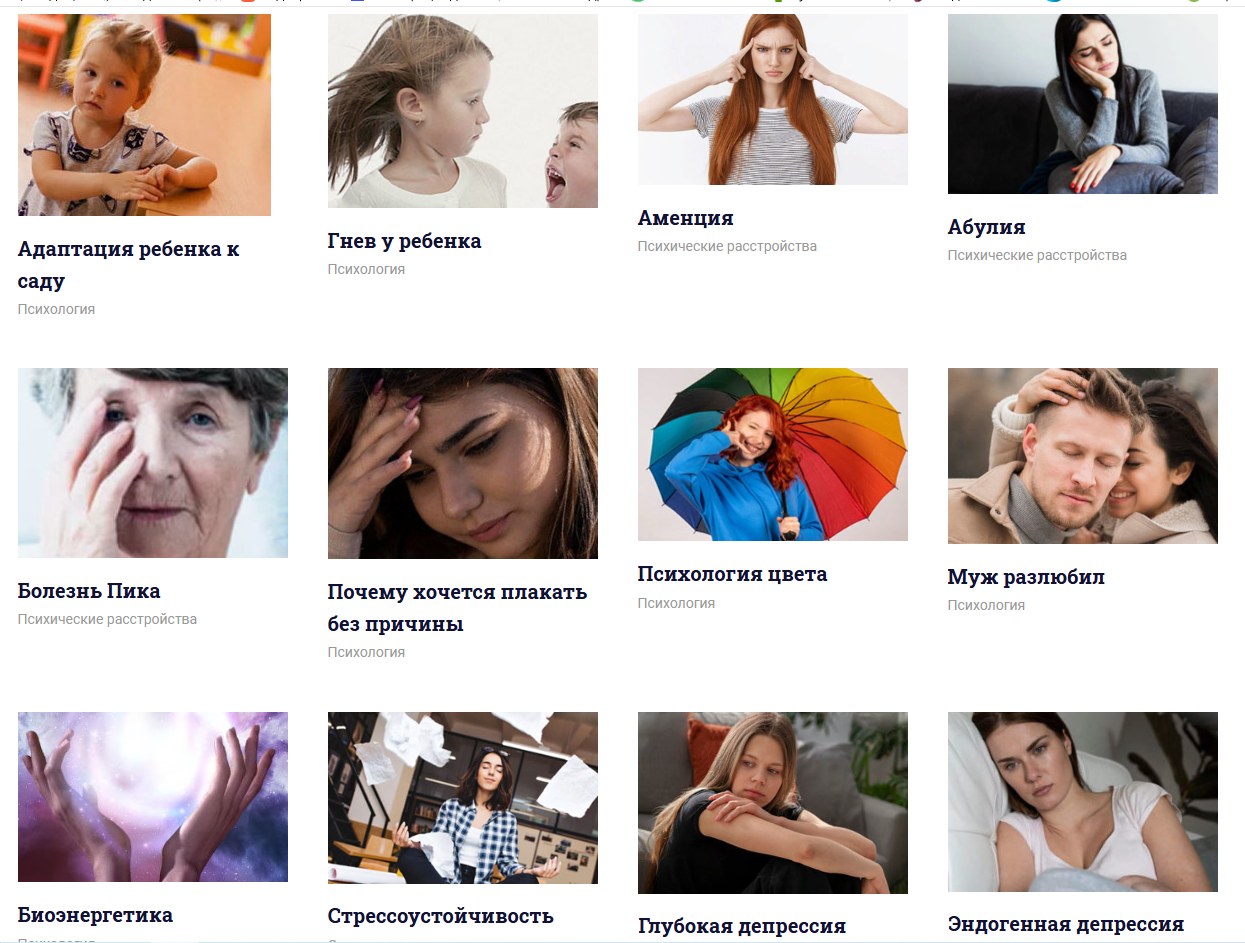Viewport: 1245px width, 943px height.
Task: Click the elderly woman thumbnail image
Action: coord(153,463)
